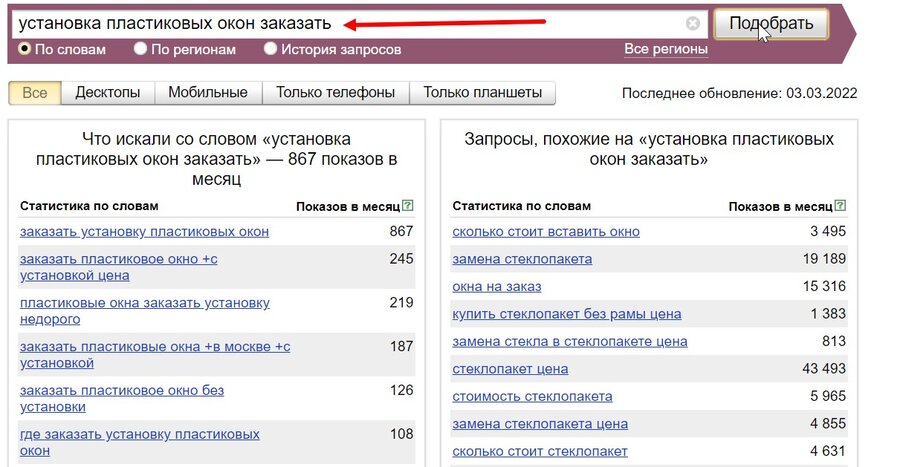Select the По регионам radio button
This screenshot has height=467, width=900.
coord(141,49)
